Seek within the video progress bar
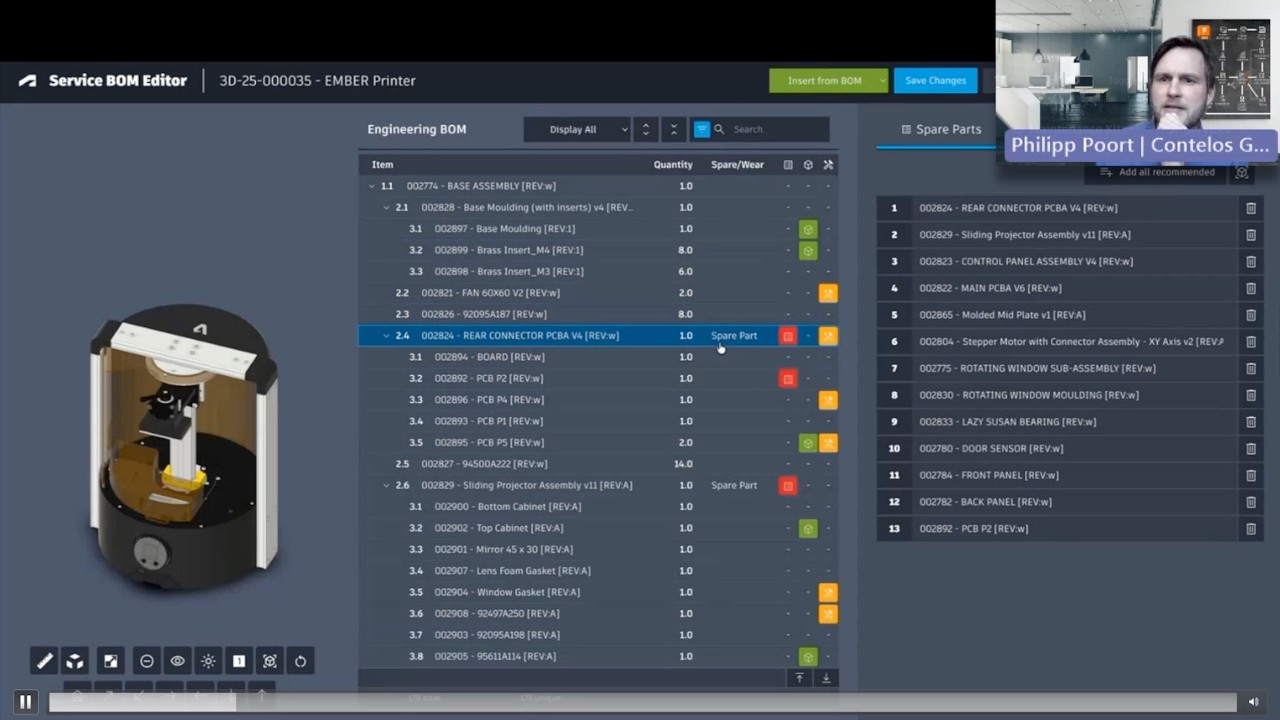The height and width of the screenshot is (720, 1280). tap(643, 702)
